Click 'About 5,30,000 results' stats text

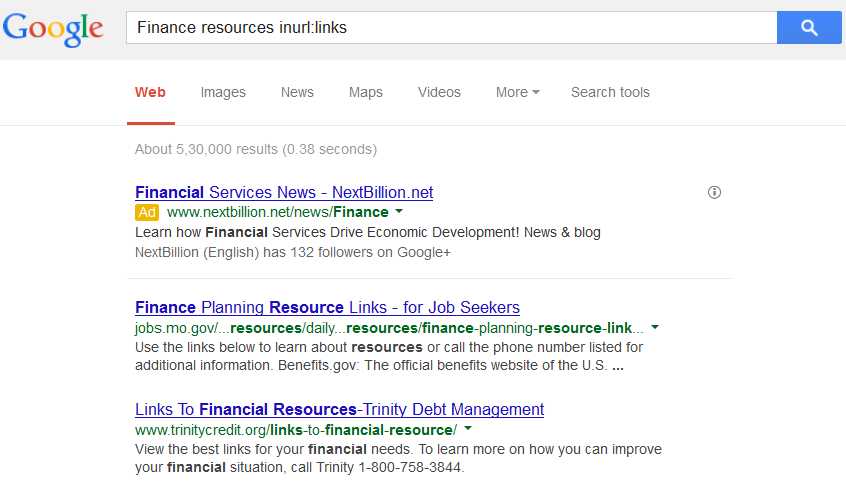coord(256,149)
